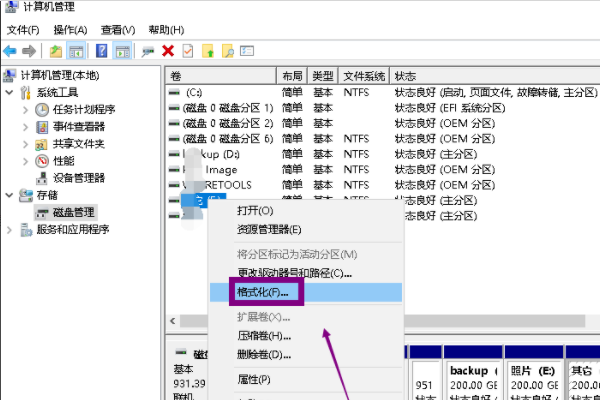Open the 文件(F) menu
Image resolution: width=600 pixels, height=400 pixels.
tap(23, 30)
